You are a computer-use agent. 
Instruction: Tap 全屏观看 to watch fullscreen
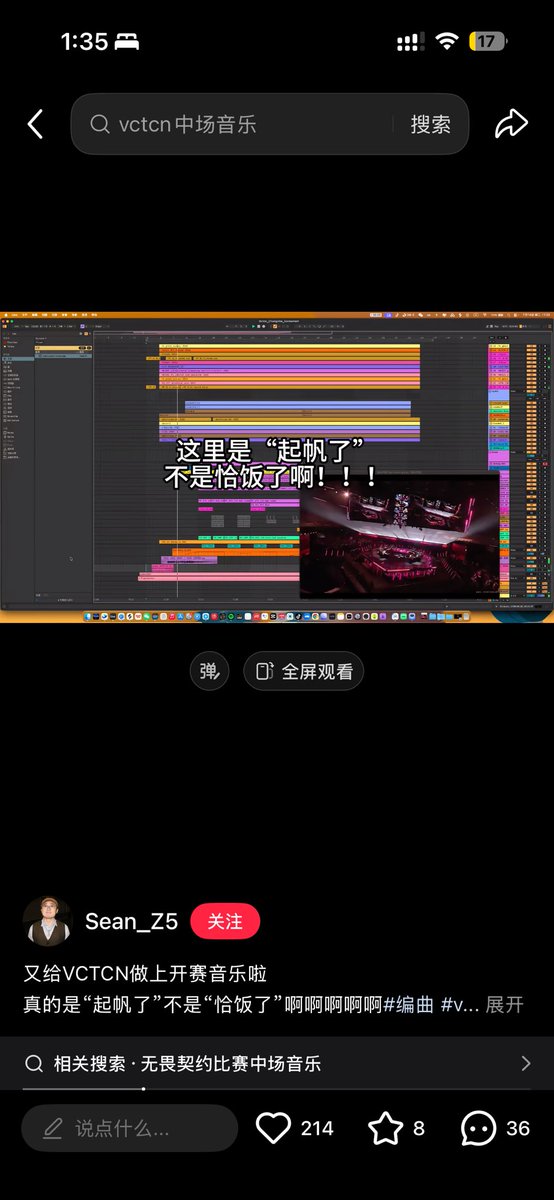click(x=304, y=671)
